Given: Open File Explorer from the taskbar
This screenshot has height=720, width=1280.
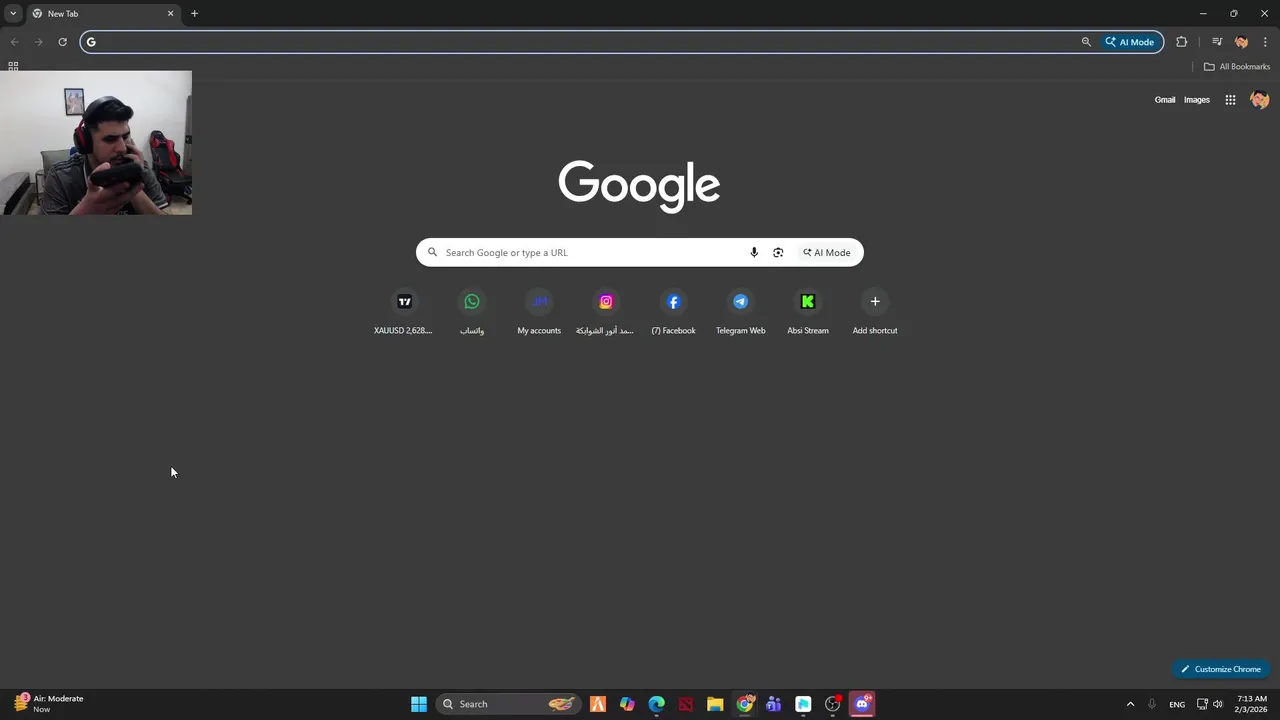Looking at the screenshot, I should click(715, 704).
